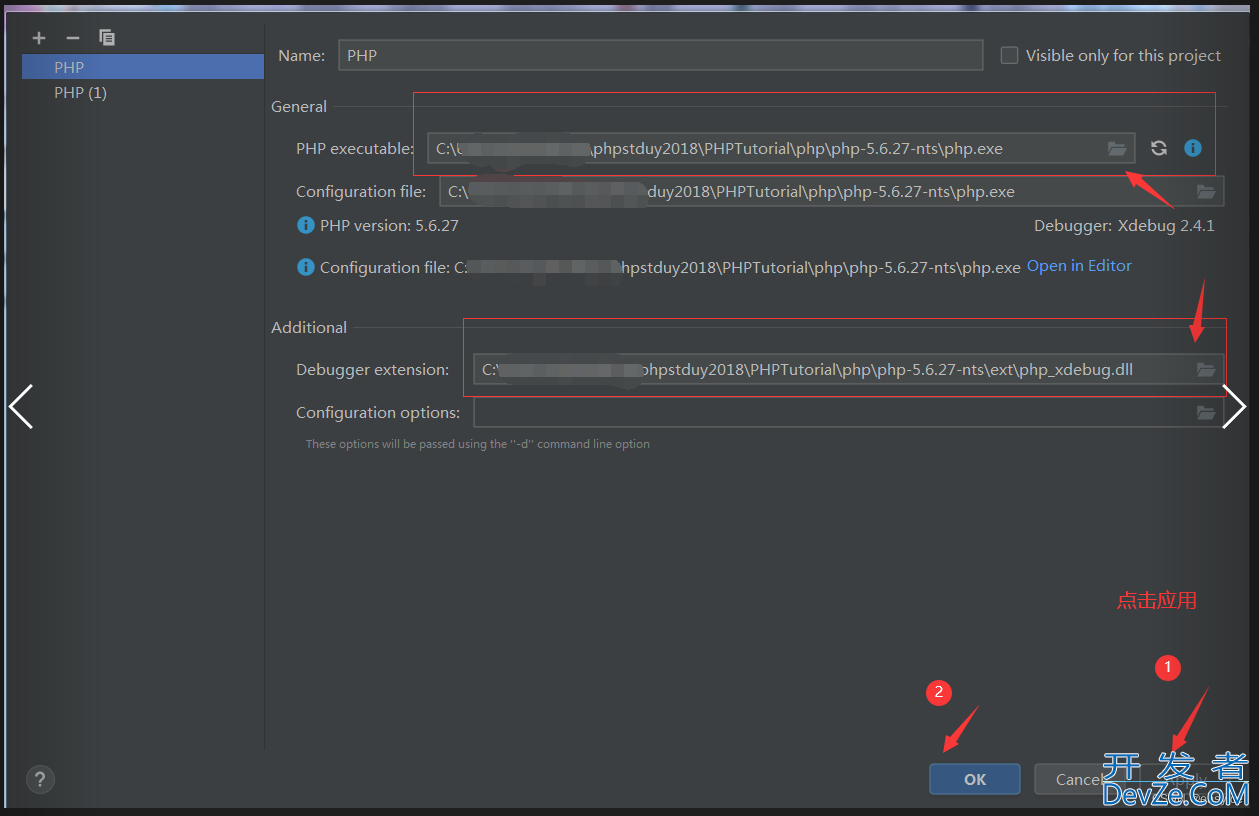The image size is (1259, 816).
Task: Remove selected interpreter with minus icon
Action: coord(73,38)
